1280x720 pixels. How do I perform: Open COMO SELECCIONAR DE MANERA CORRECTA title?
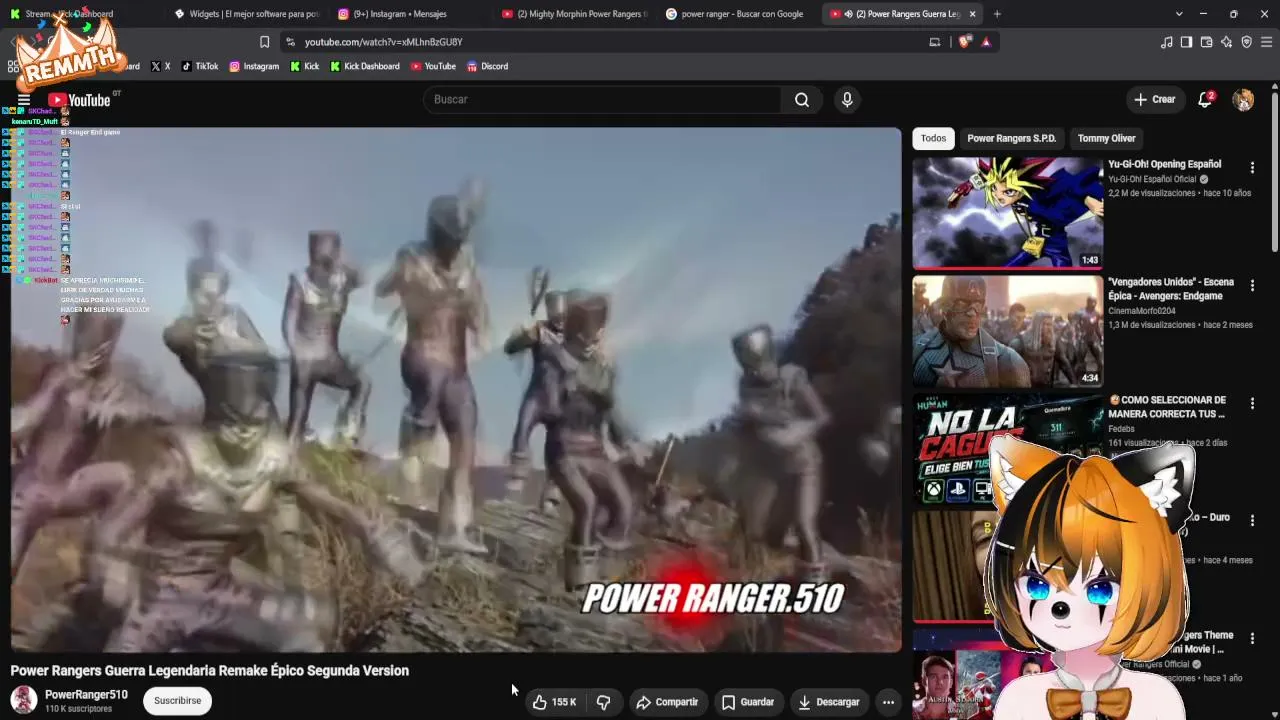[1167, 407]
